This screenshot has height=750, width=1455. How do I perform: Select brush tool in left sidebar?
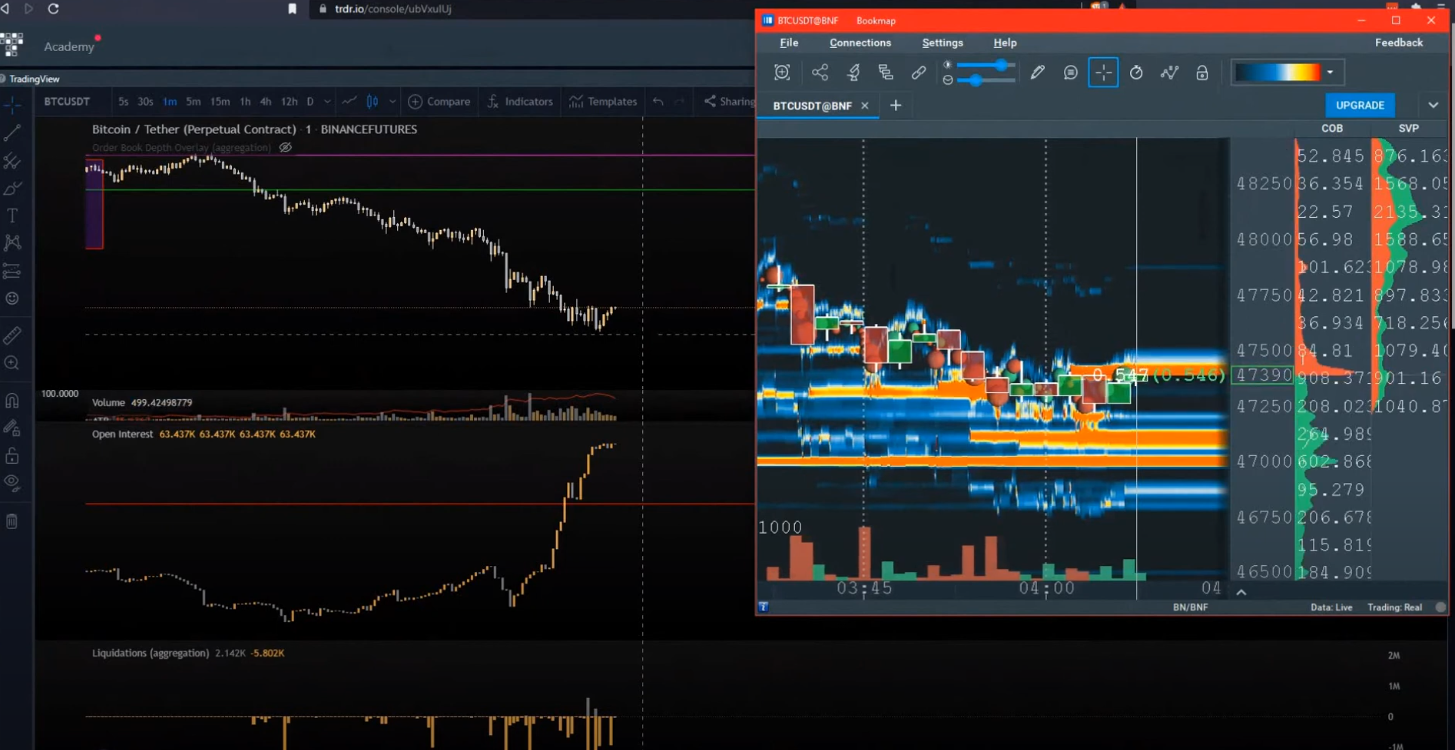click(12, 188)
